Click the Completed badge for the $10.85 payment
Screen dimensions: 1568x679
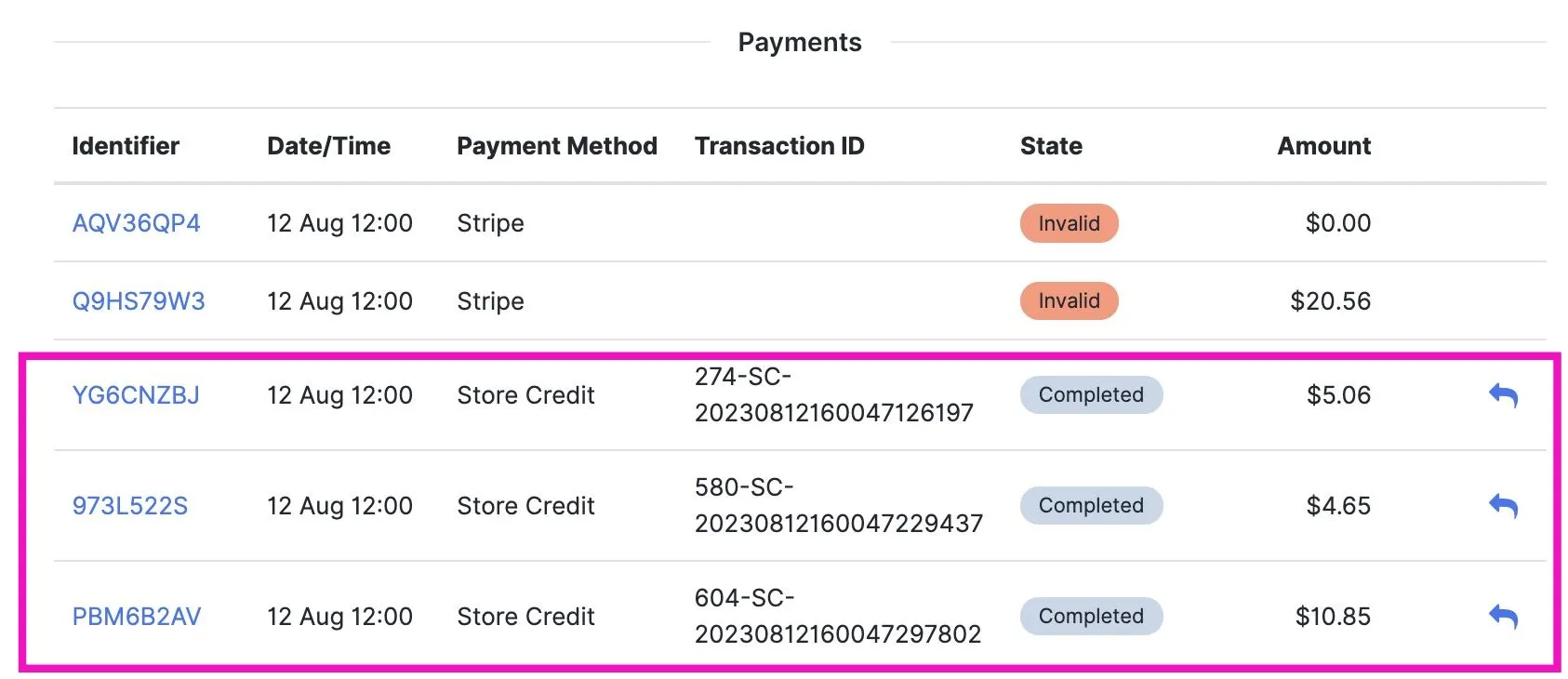coord(1091,617)
